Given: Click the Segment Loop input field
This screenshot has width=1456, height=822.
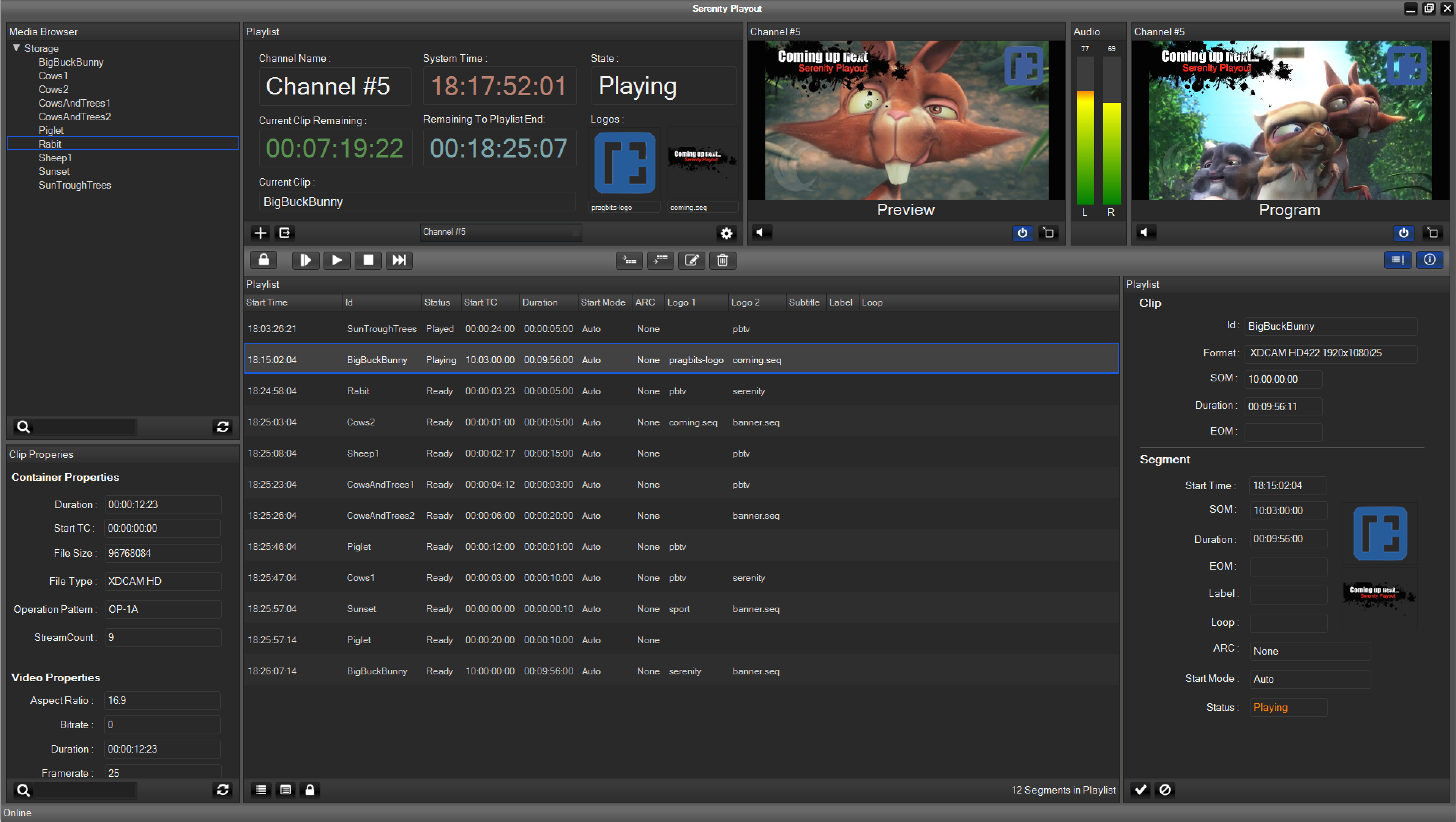Looking at the screenshot, I should tap(1288, 623).
